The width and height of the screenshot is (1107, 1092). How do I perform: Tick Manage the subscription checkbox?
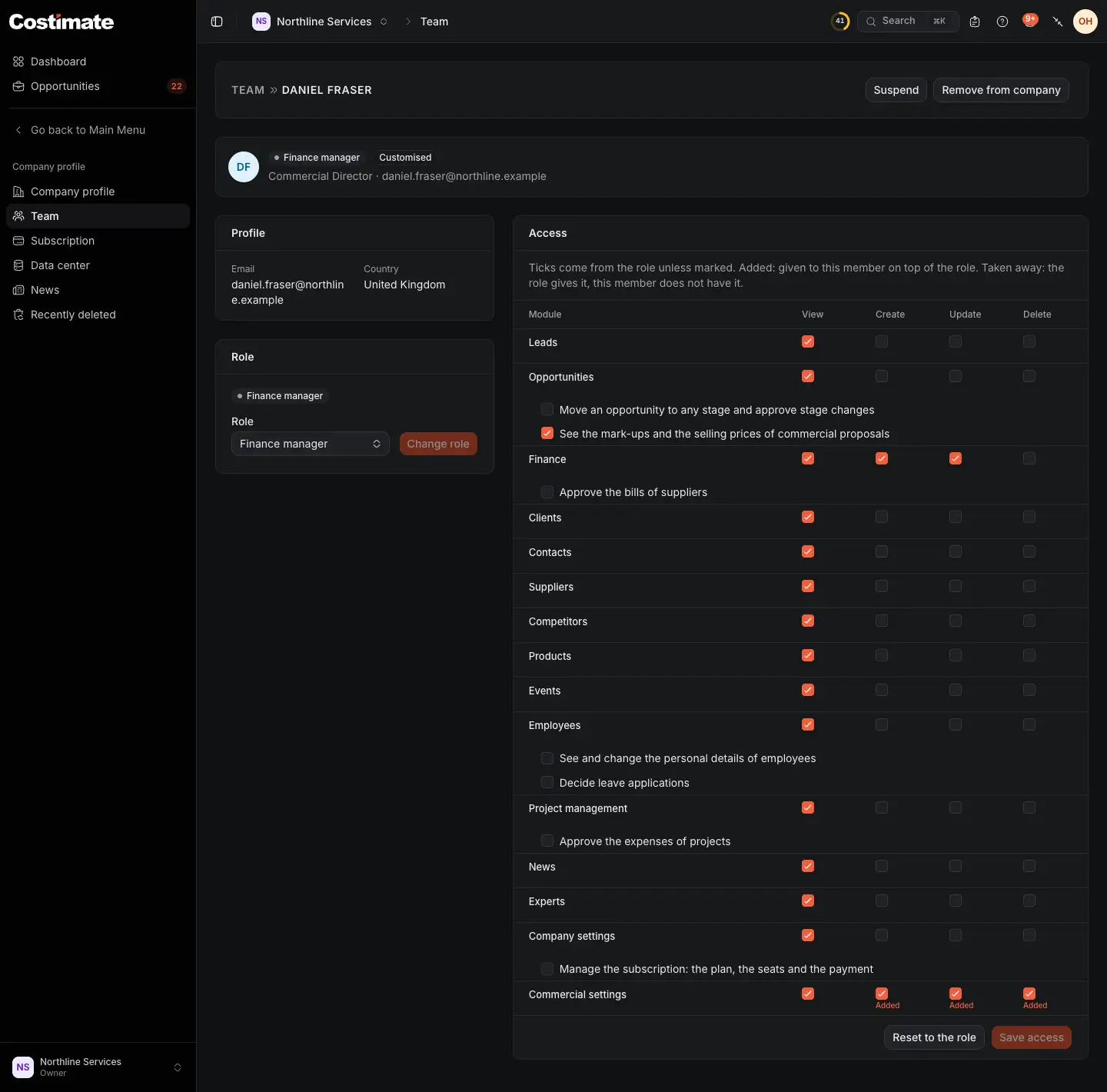tap(547, 969)
